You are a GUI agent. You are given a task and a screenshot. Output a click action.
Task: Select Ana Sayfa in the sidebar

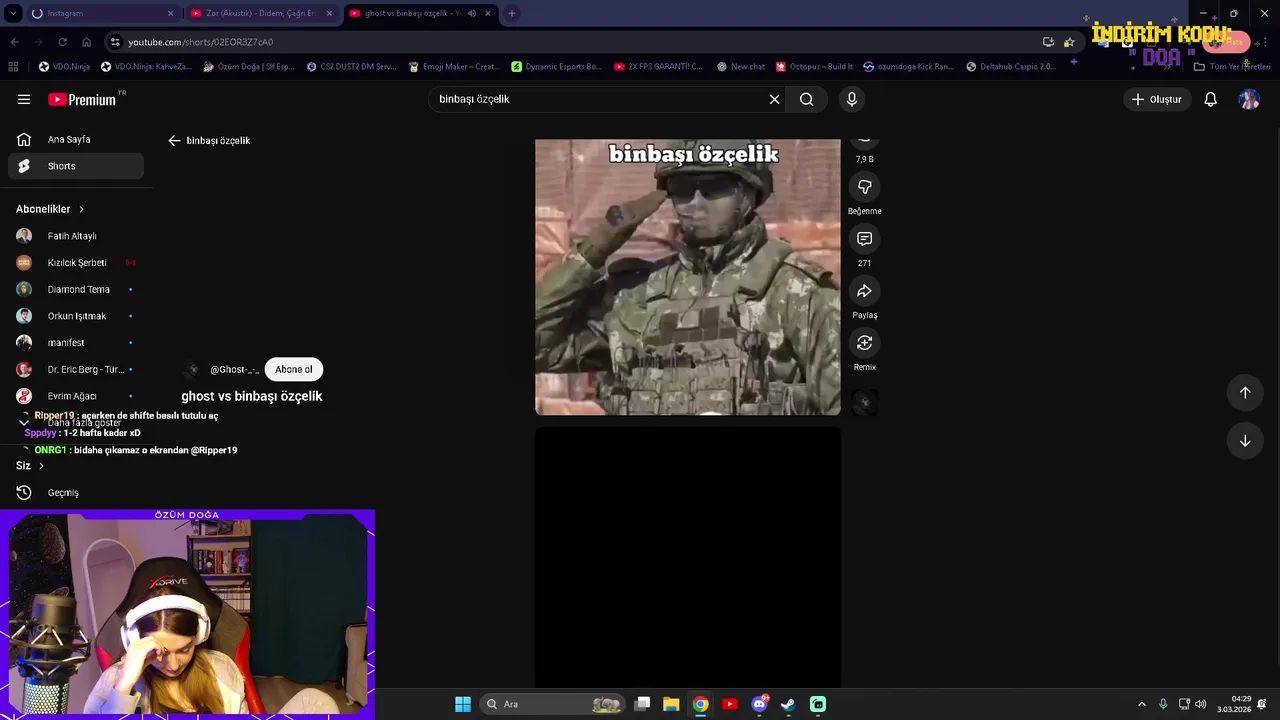76,140
